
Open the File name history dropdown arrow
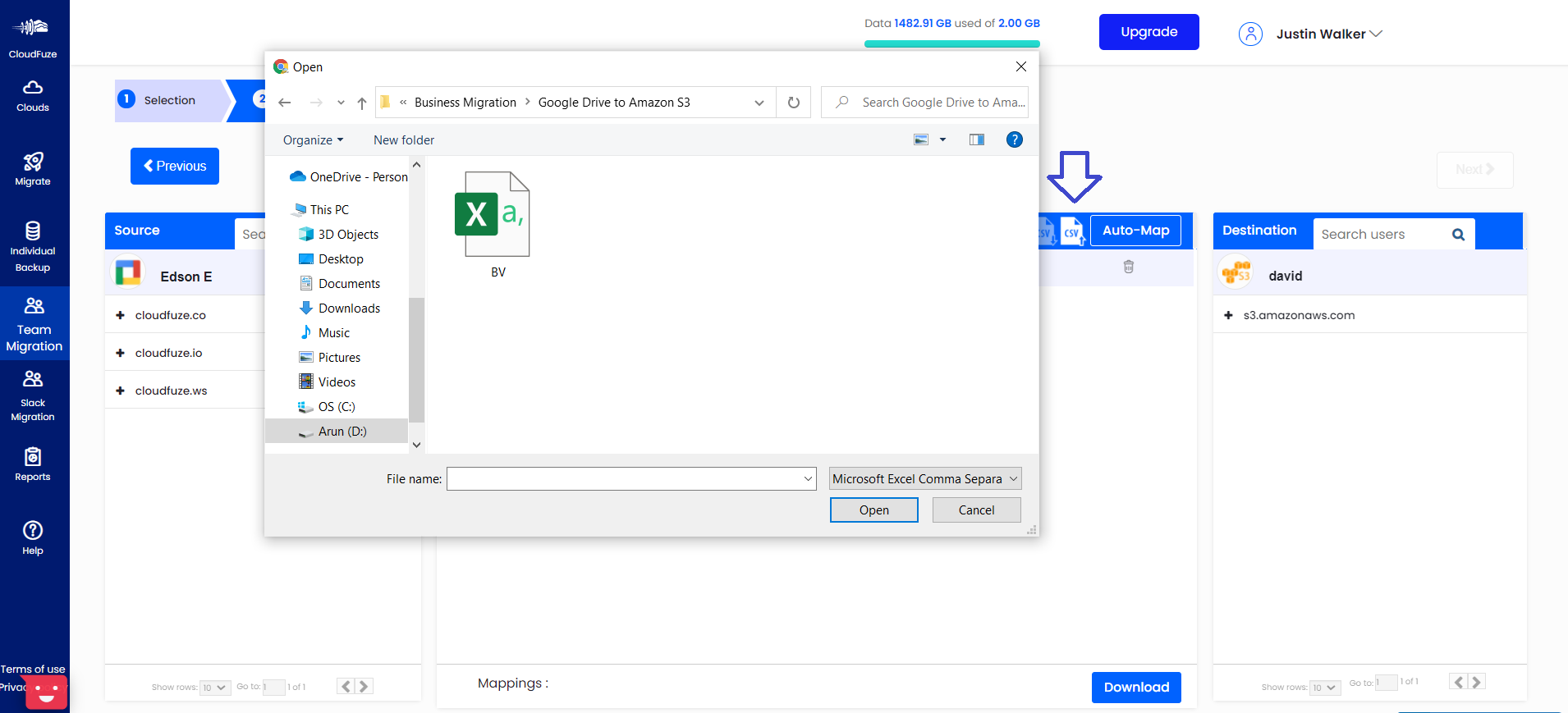click(x=808, y=478)
